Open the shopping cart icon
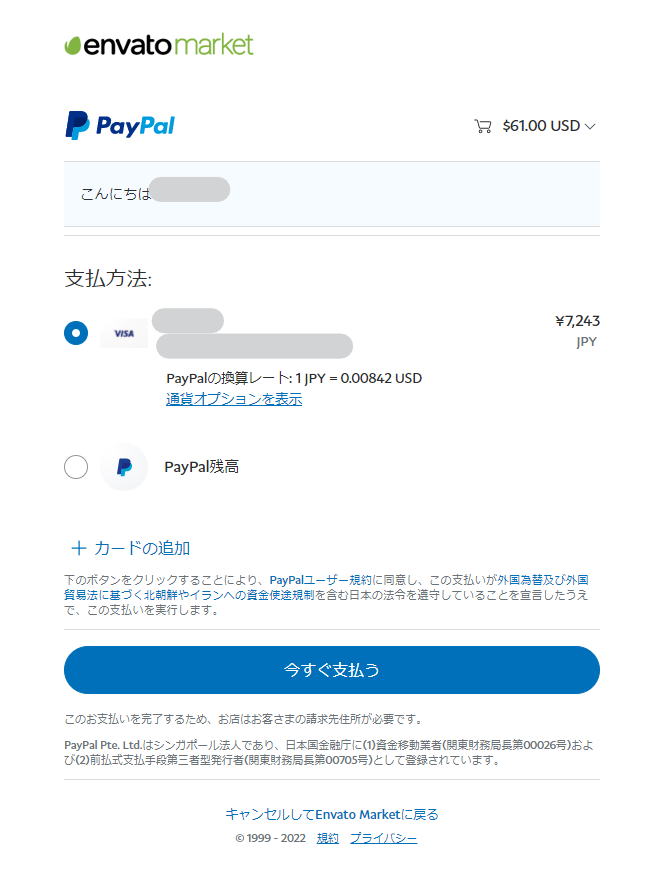Screen dimensions: 646x896 click(483, 126)
